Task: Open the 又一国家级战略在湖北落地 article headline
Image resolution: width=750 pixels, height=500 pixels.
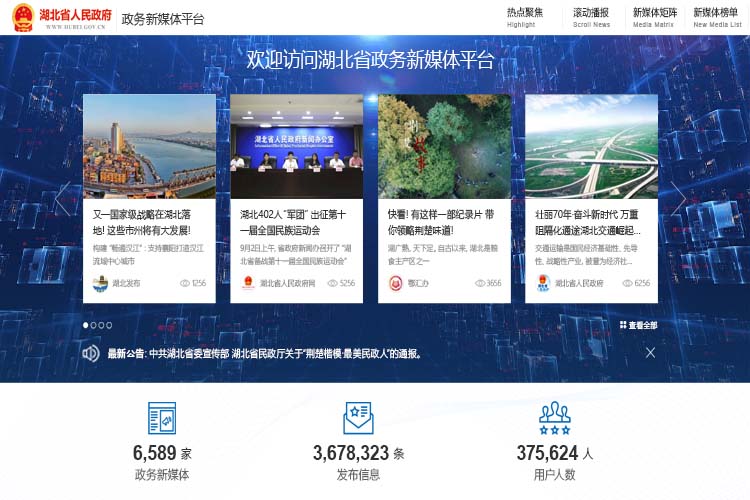Action: [x=148, y=222]
